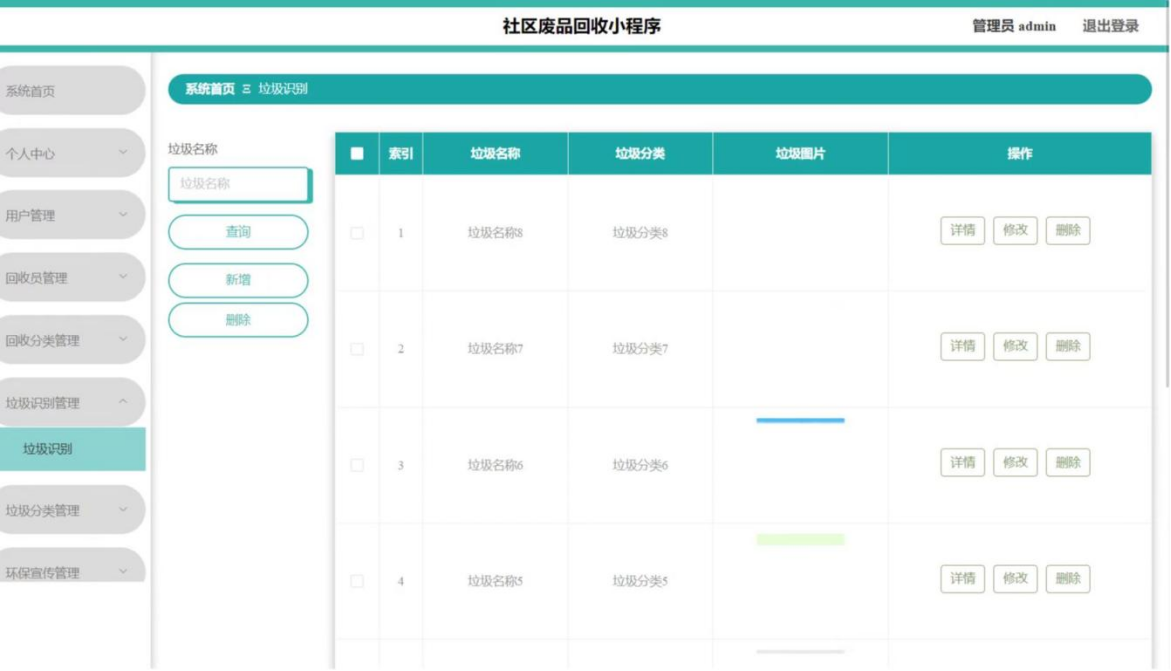Click the 垃圾识别 breadcrumb text
1171x671 pixels.
click(x=283, y=89)
